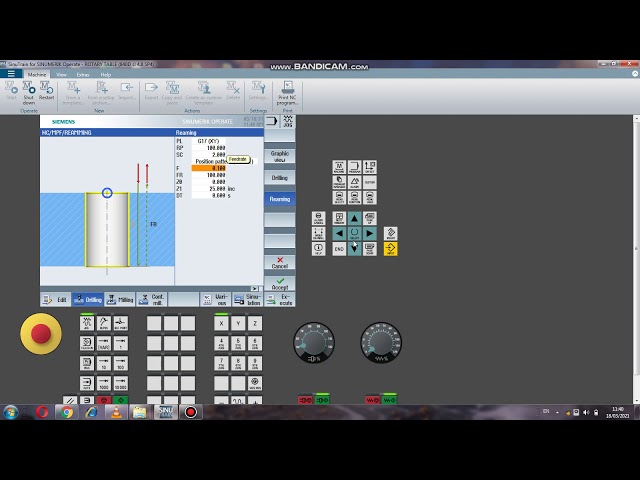Open the Execute horizontal softkey
The width and height of the screenshot is (640, 480).
[280, 300]
